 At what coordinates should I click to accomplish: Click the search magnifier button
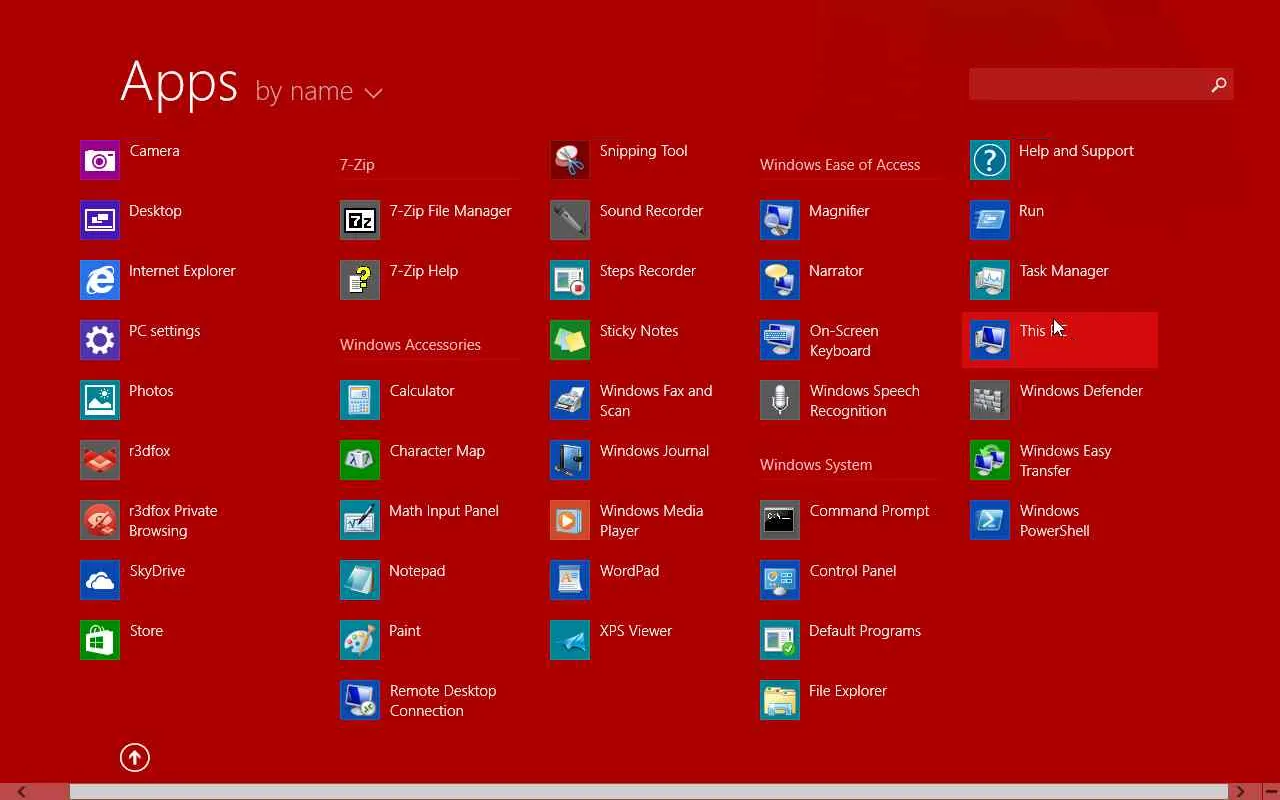[1219, 85]
